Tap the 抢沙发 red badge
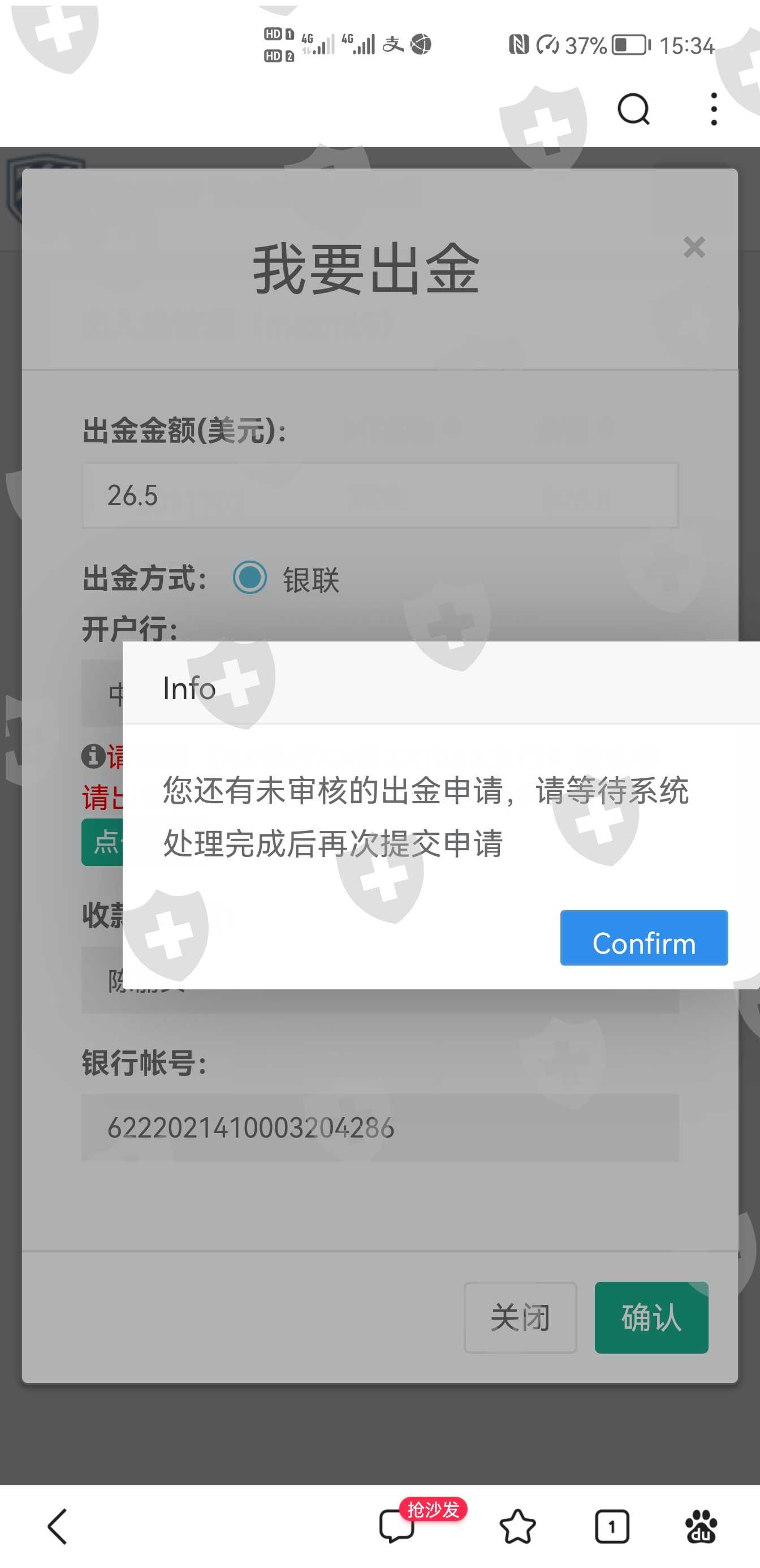This screenshot has height=1568, width=760. point(433,1510)
